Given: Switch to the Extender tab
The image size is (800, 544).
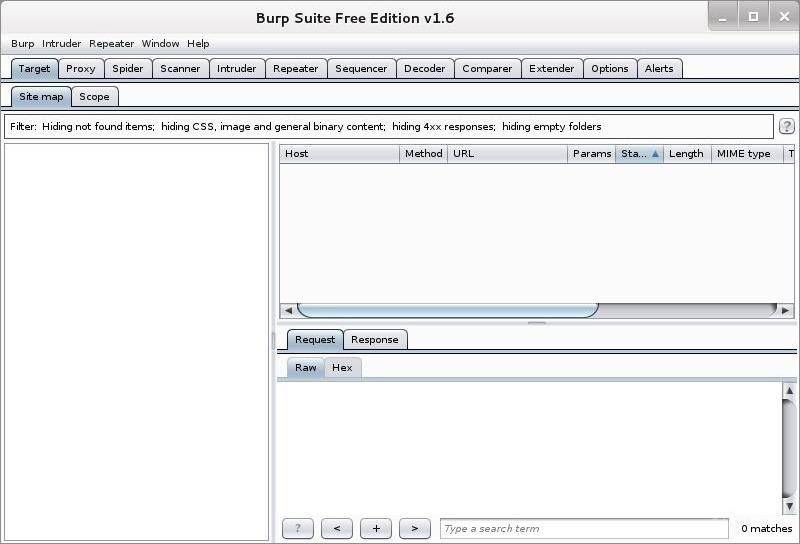Looking at the screenshot, I should coord(552,68).
